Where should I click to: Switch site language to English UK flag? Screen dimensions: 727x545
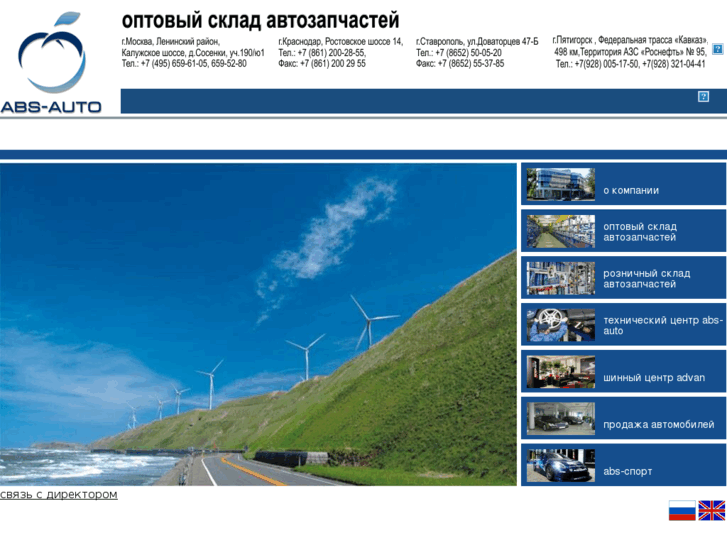click(x=712, y=510)
